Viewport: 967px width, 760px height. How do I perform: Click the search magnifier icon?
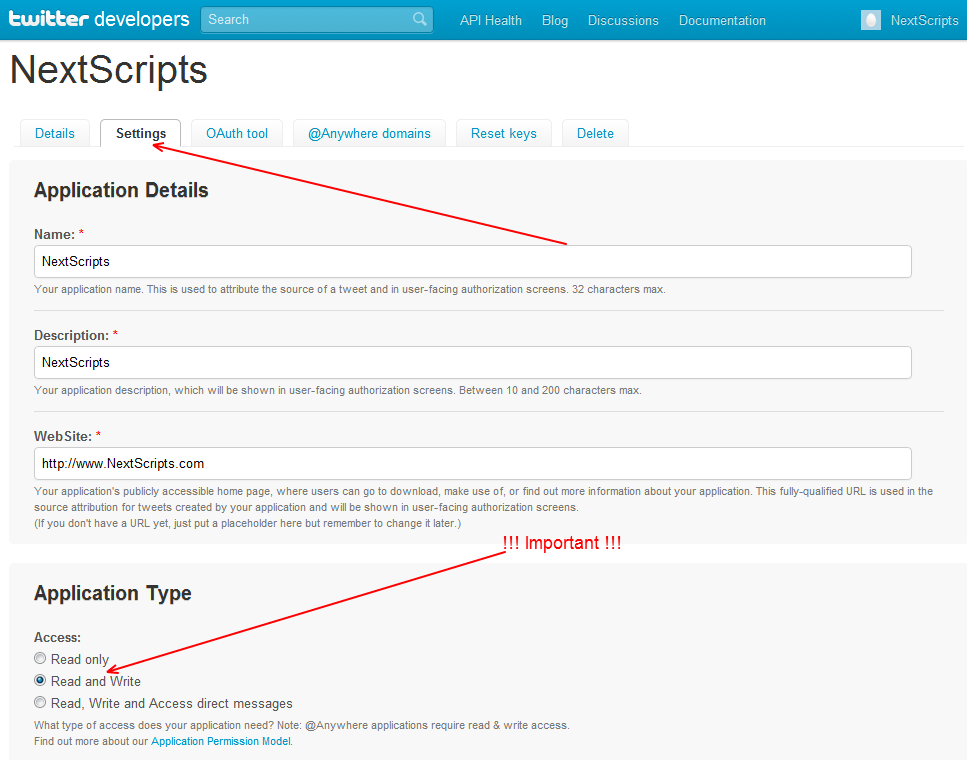tap(419, 19)
